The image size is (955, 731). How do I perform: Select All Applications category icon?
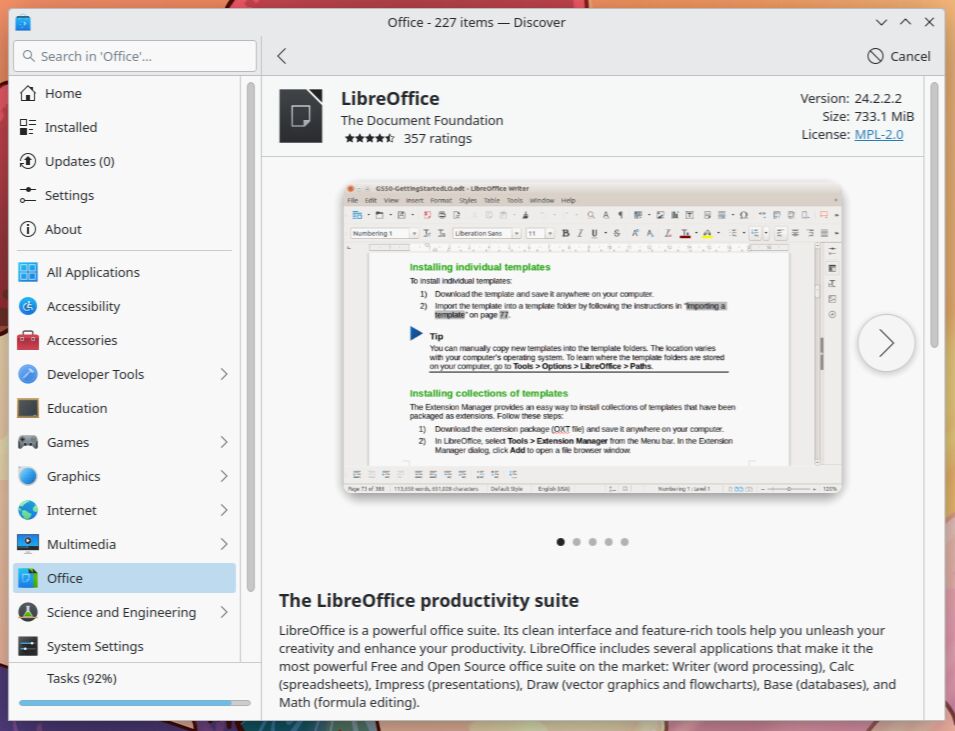pos(28,272)
